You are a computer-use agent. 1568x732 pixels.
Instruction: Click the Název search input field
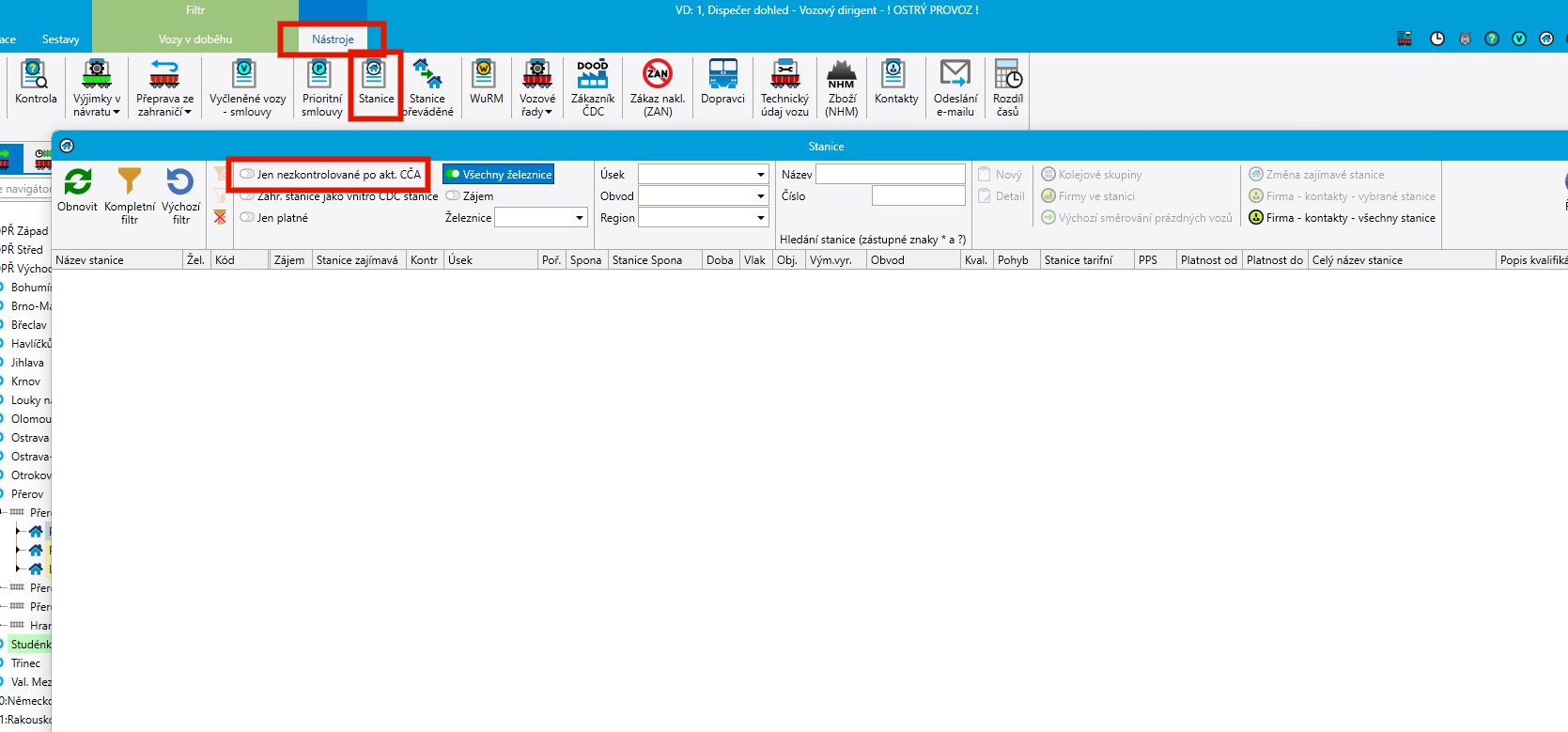click(x=890, y=174)
